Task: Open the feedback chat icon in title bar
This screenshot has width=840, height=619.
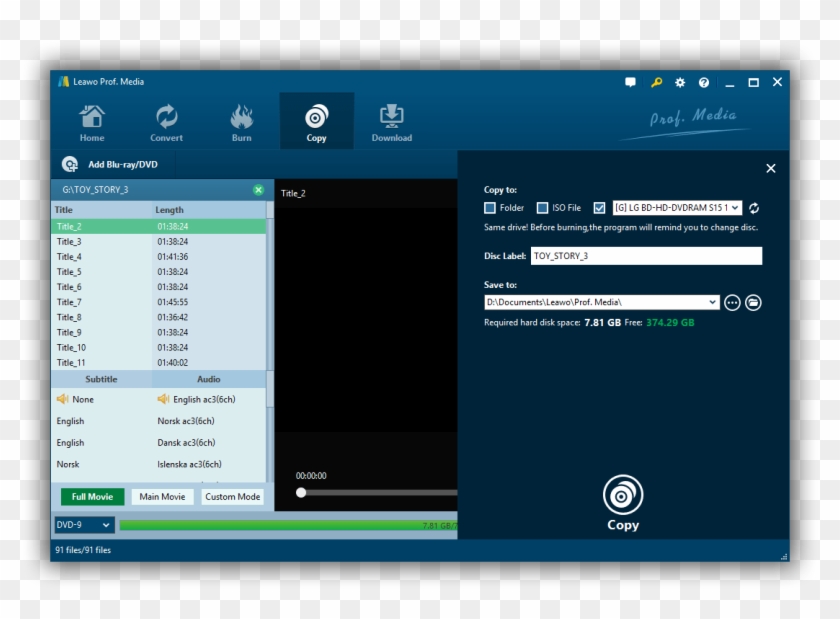Action: (x=631, y=82)
